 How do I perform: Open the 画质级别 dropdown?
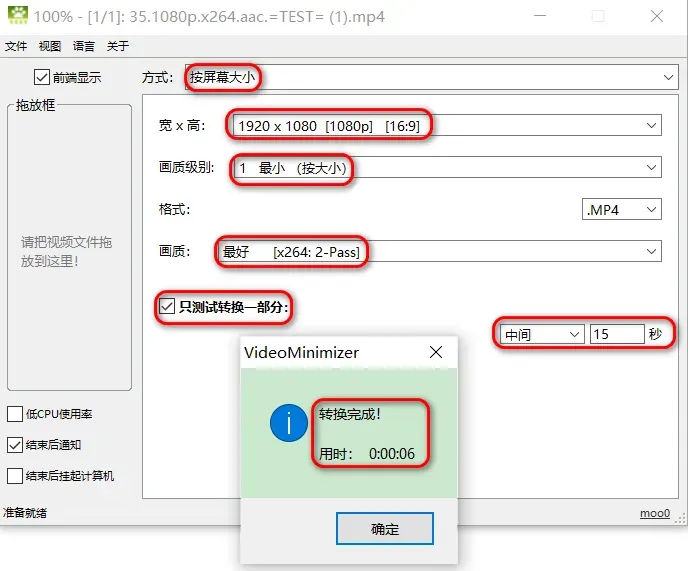447,167
